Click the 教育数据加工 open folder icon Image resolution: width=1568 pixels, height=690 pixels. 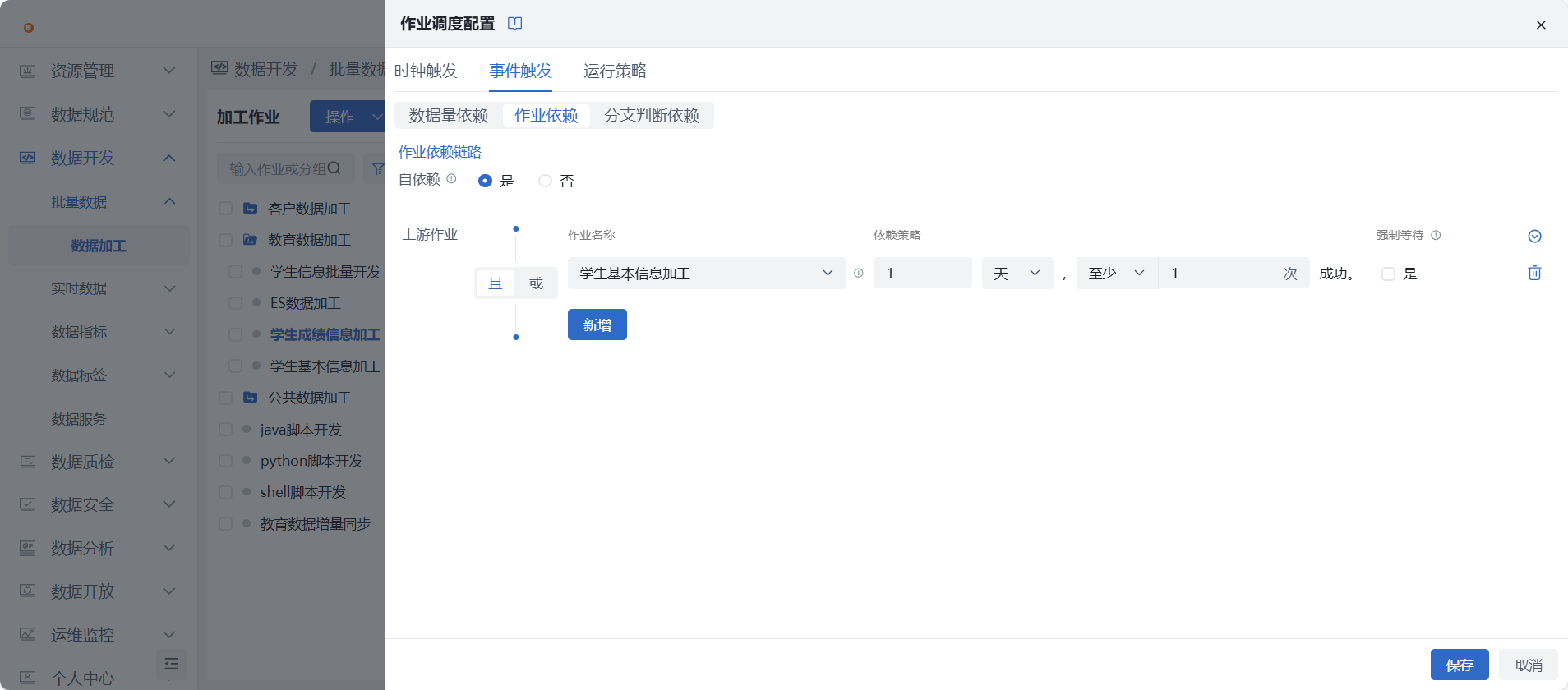pyautogui.click(x=251, y=240)
